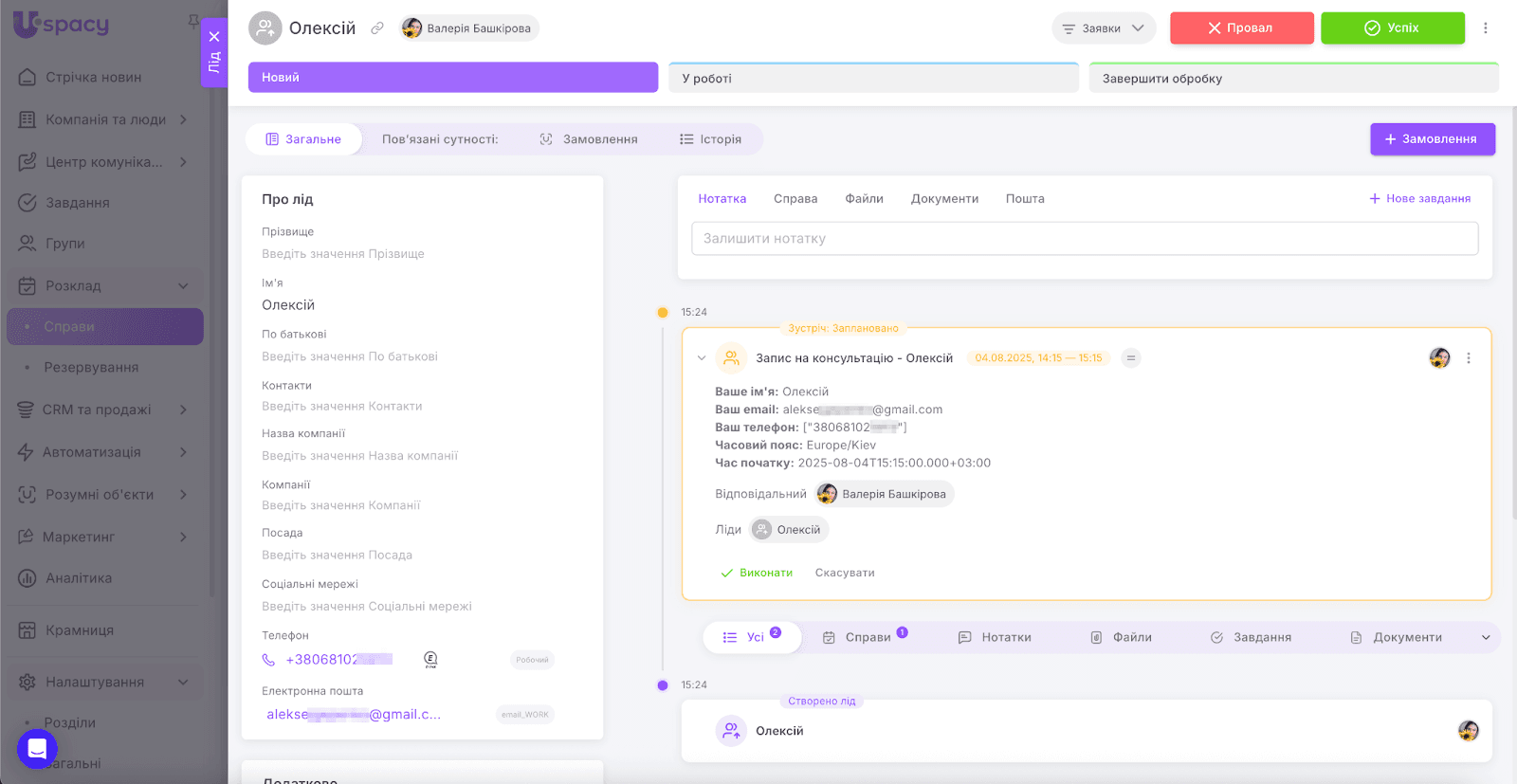Image resolution: width=1517 pixels, height=784 pixels.
Task: Click the equals priority icon on the consultation card
Action: click(1130, 358)
